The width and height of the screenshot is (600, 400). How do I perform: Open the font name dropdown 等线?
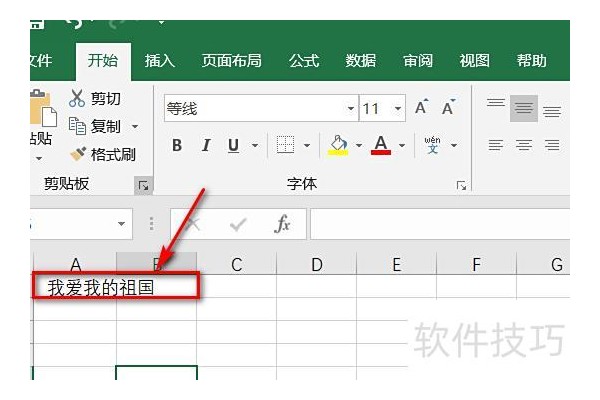coord(351,108)
